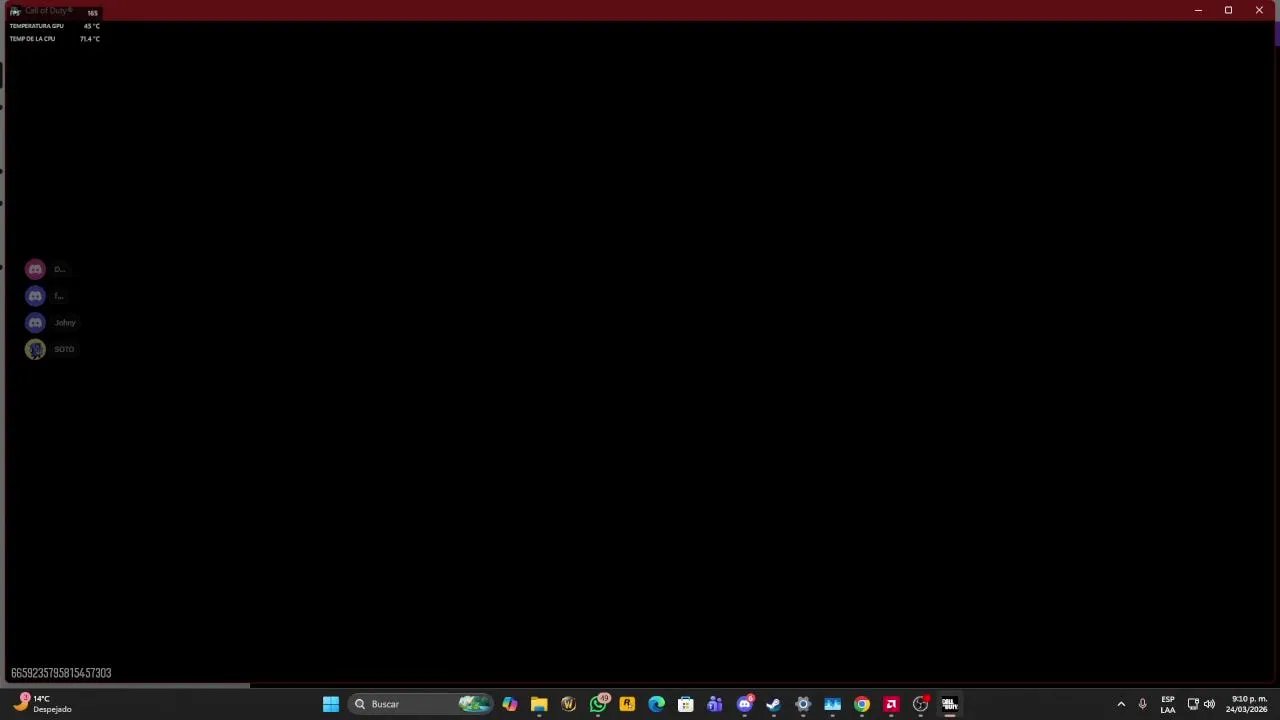The height and width of the screenshot is (720, 1280).
Task: Switch to Call of Duty taskbar icon
Action: pos(950,704)
